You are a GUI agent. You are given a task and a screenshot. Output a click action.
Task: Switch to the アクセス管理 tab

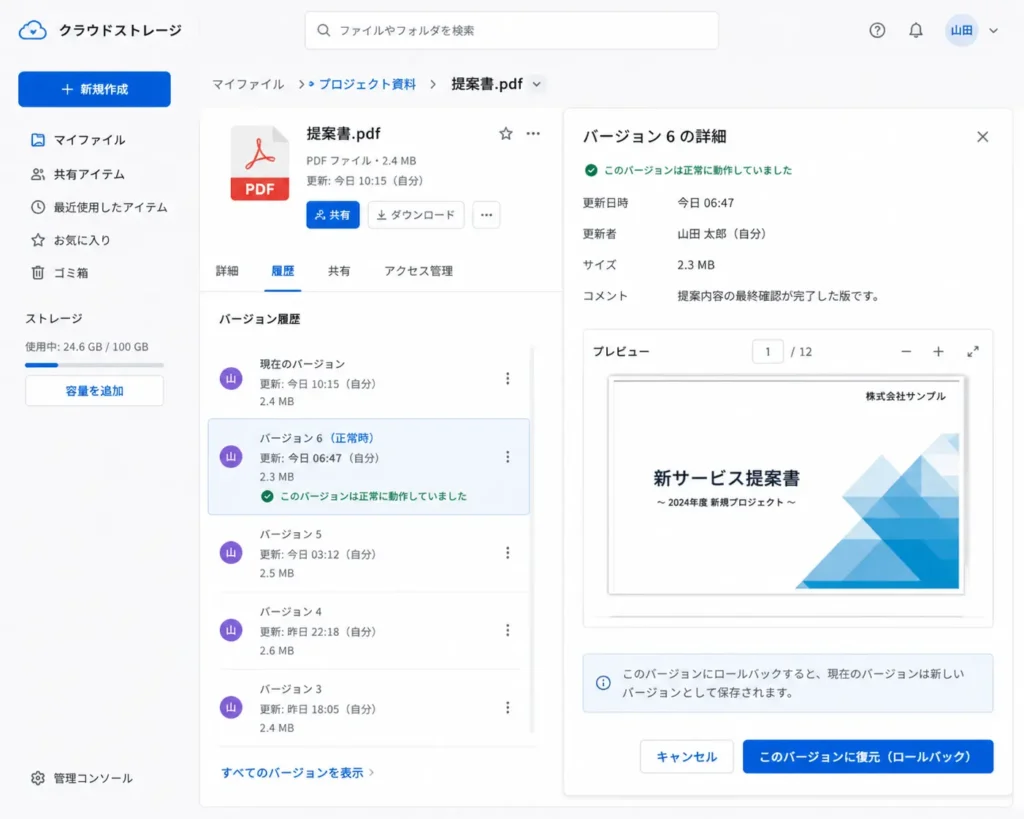tap(419, 270)
